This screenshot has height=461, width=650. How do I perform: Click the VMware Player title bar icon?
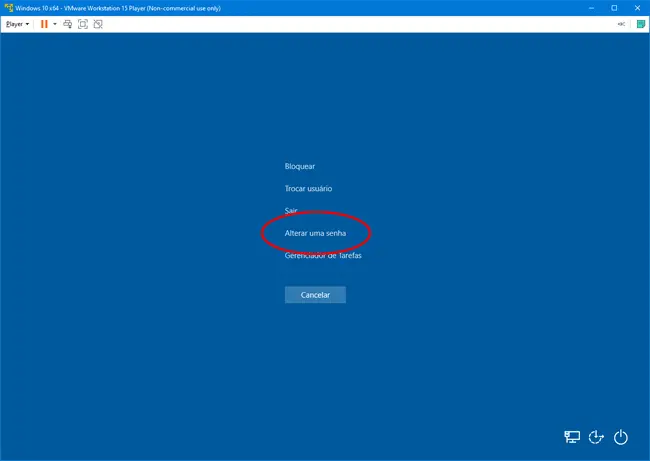[8, 7]
